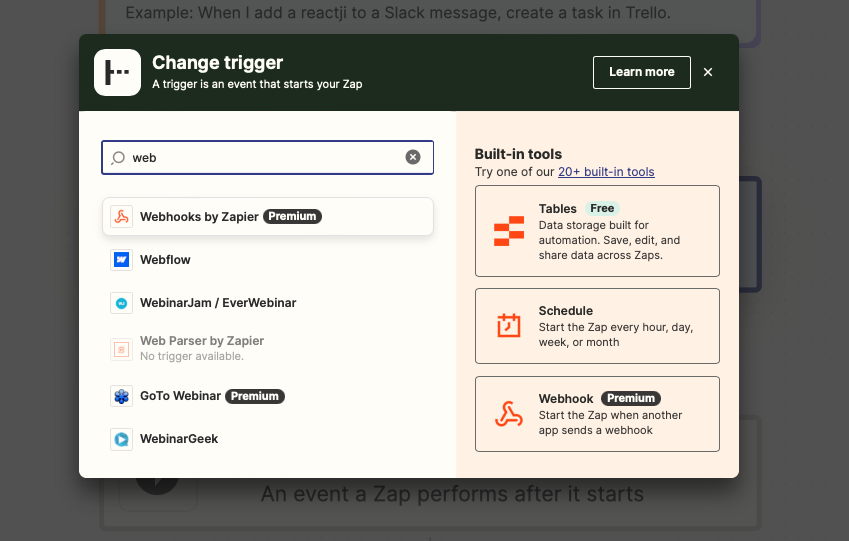849x541 pixels.
Task: Close the Change trigger dialog
Action: (708, 72)
